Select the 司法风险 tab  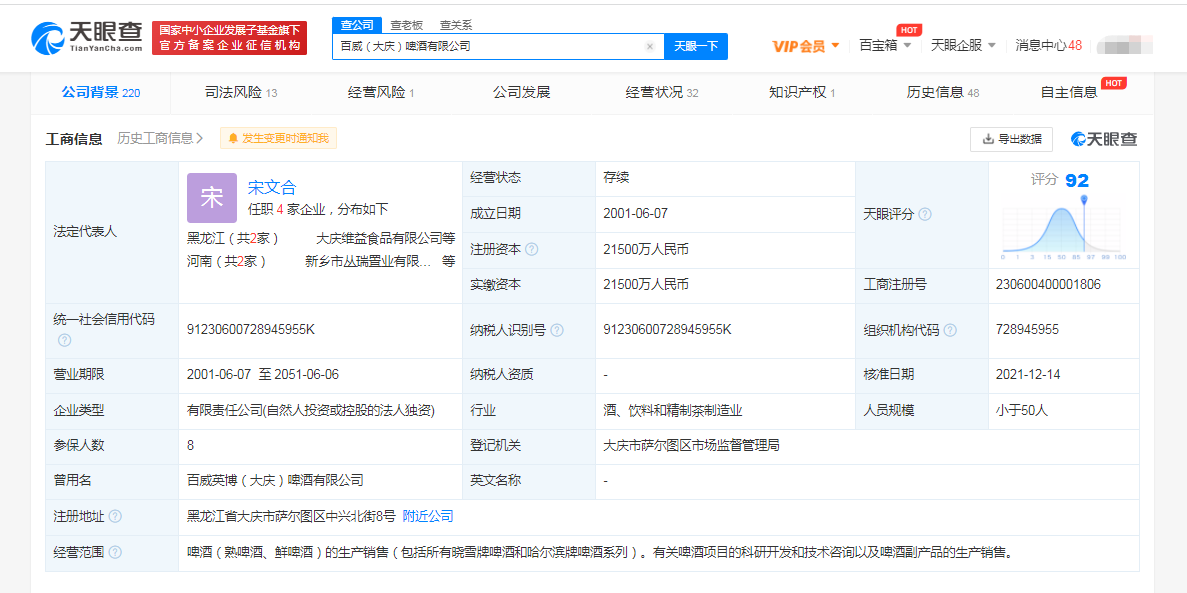pyautogui.click(x=241, y=93)
